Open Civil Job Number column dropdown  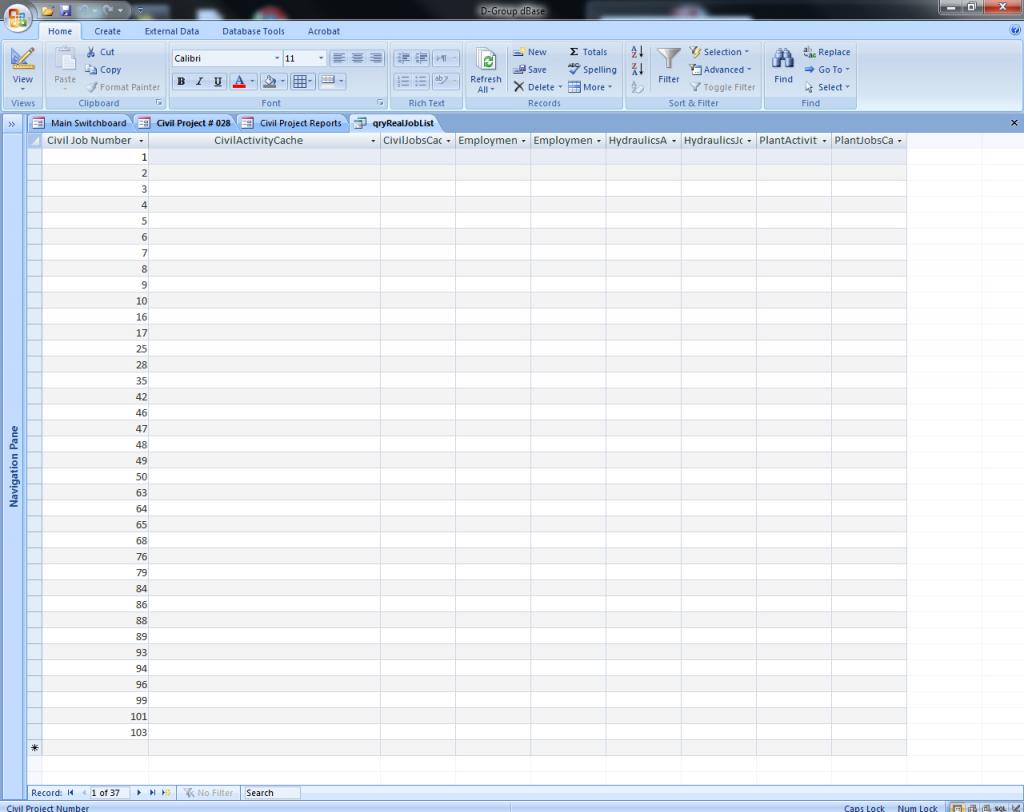click(141, 141)
